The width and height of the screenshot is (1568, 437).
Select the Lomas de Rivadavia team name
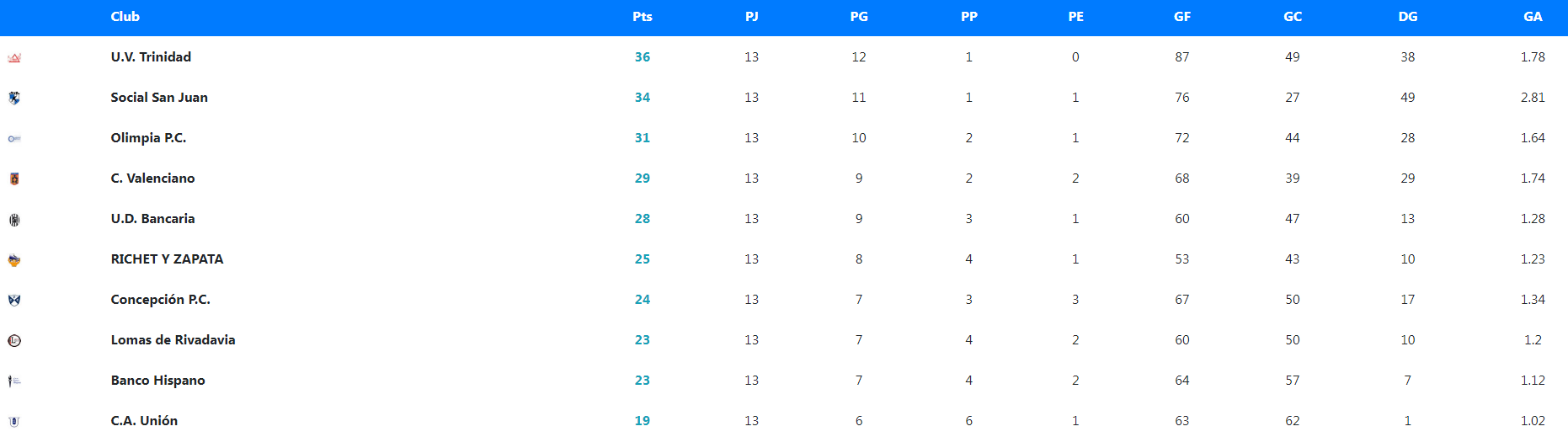click(173, 340)
